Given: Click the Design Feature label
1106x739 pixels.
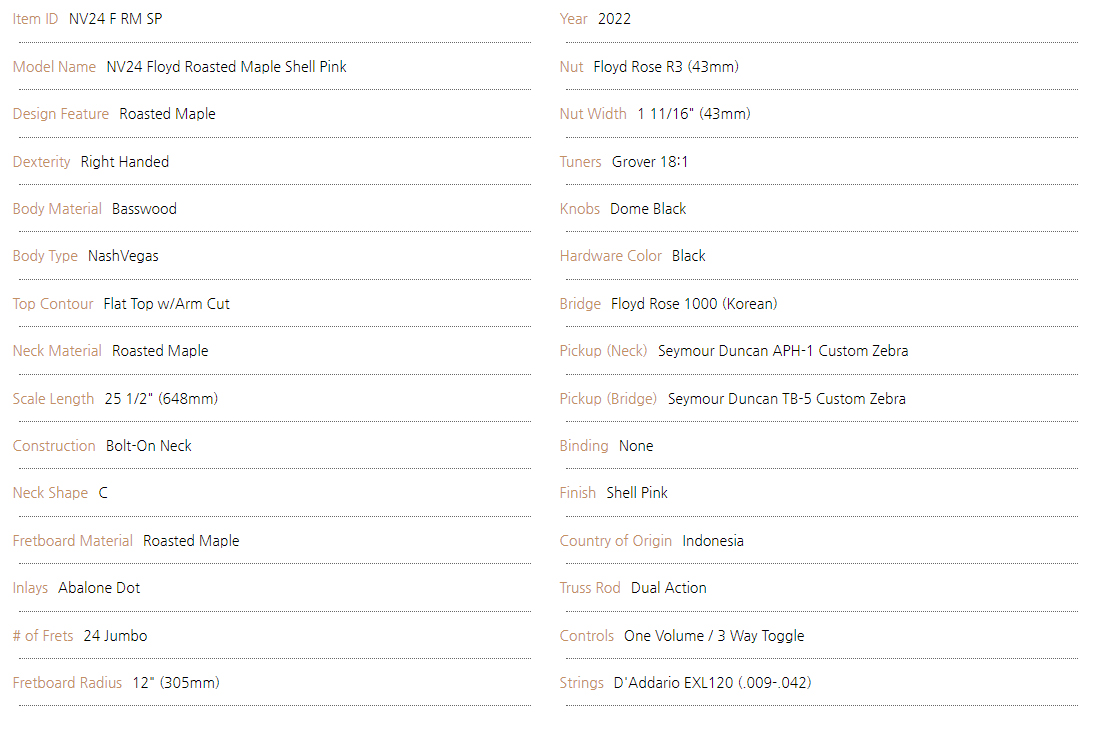Looking at the screenshot, I should pyautogui.click(x=61, y=114).
